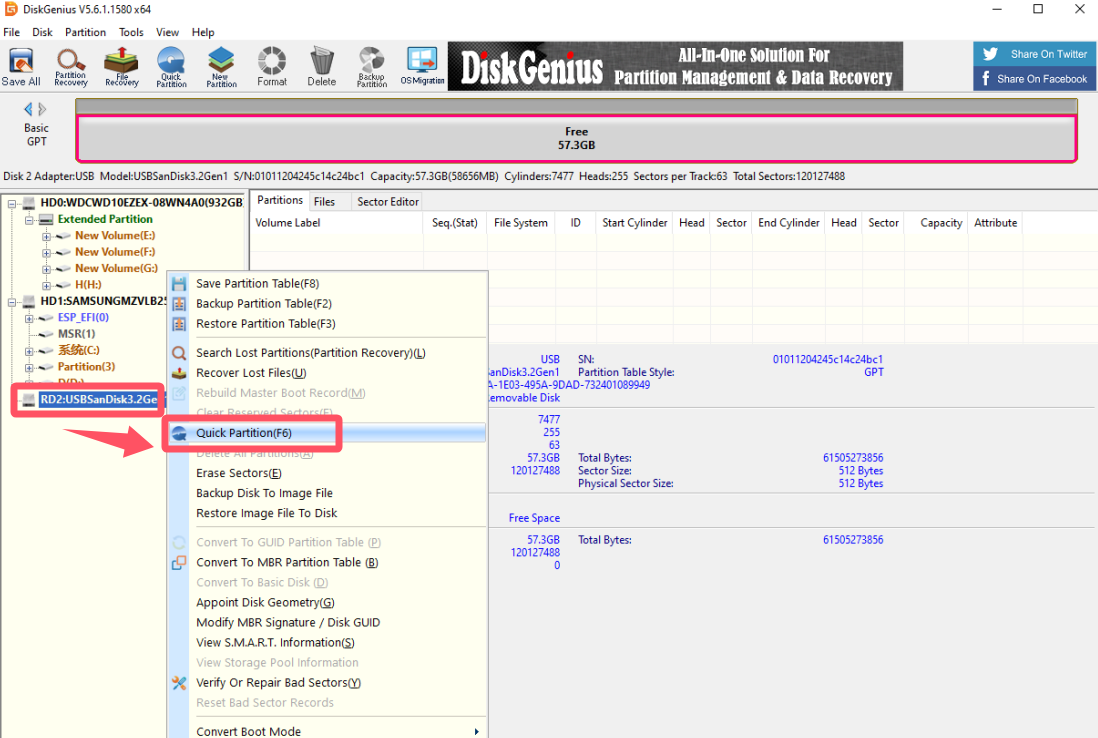Open the File menu

[12, 32]
